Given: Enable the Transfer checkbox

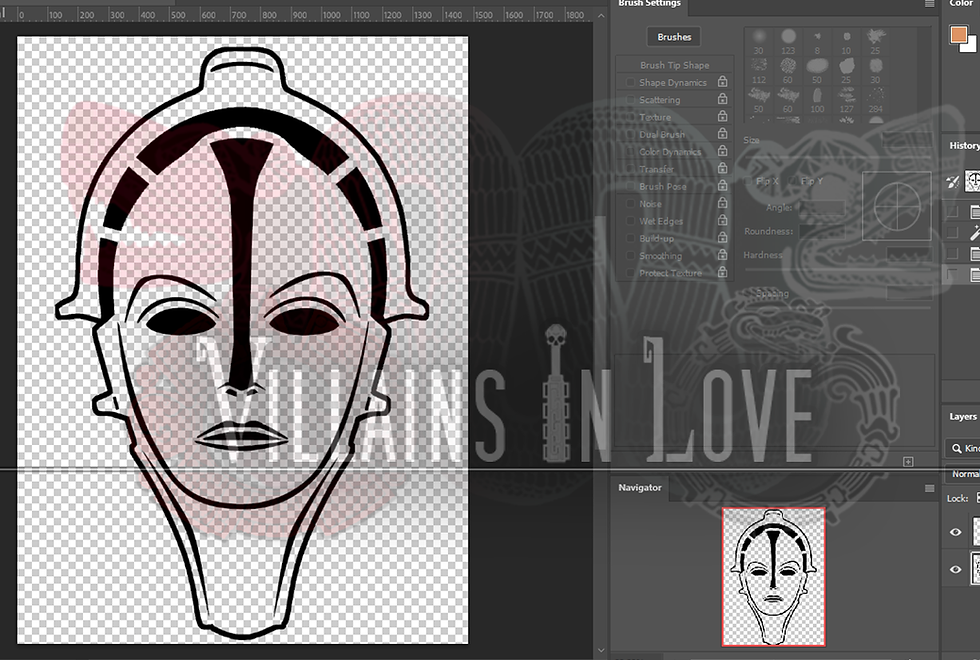Looking at the screenshot, I should click(630, 168).
